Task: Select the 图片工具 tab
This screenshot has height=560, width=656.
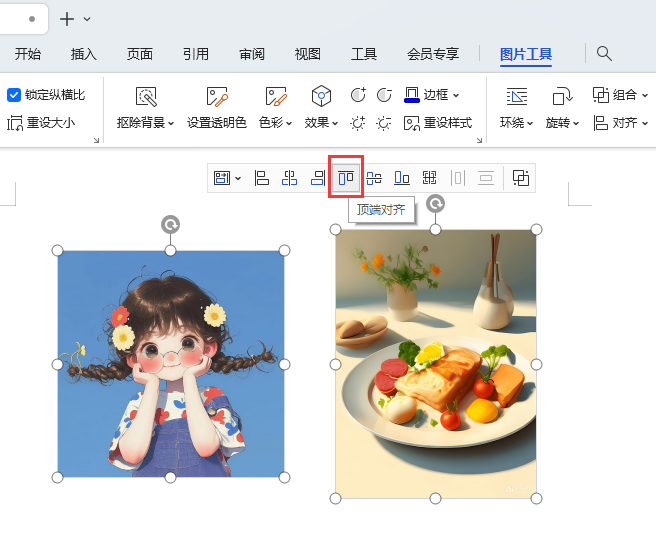Action: 526,54
